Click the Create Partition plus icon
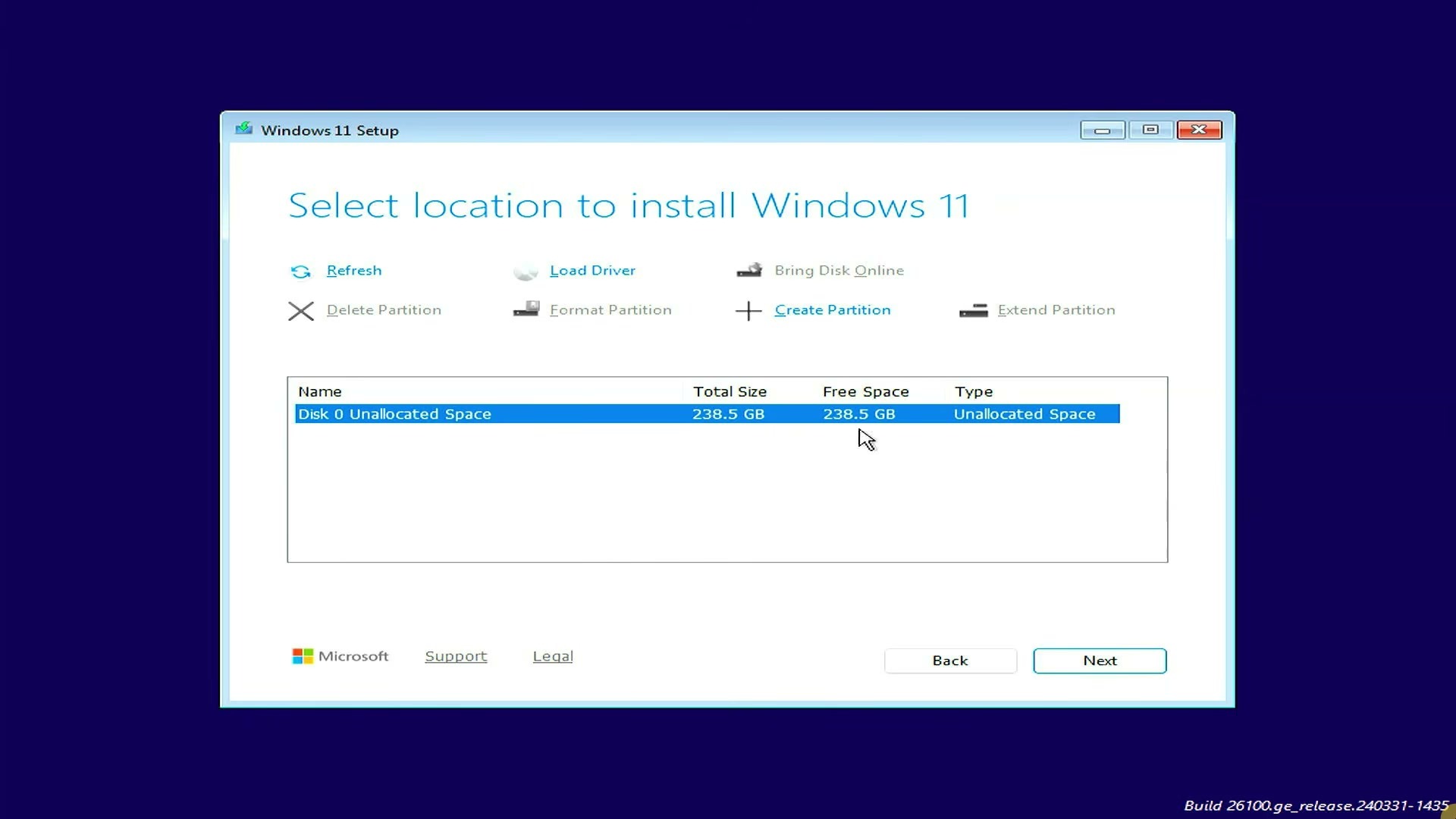Image resolution: width=1456 pixels, height=819 pixels. [x=748, y=311]
